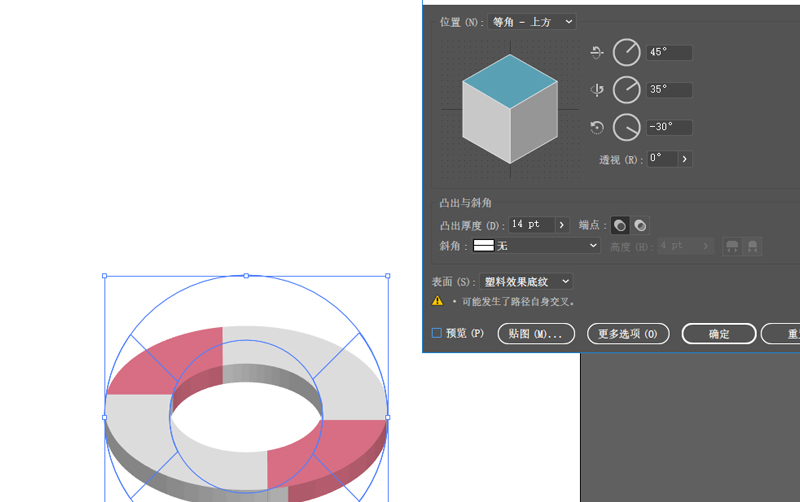Viewport: 800px width, 502px height.
Task: Expand the 透视 perspective slider arrow
Action: 685,159
